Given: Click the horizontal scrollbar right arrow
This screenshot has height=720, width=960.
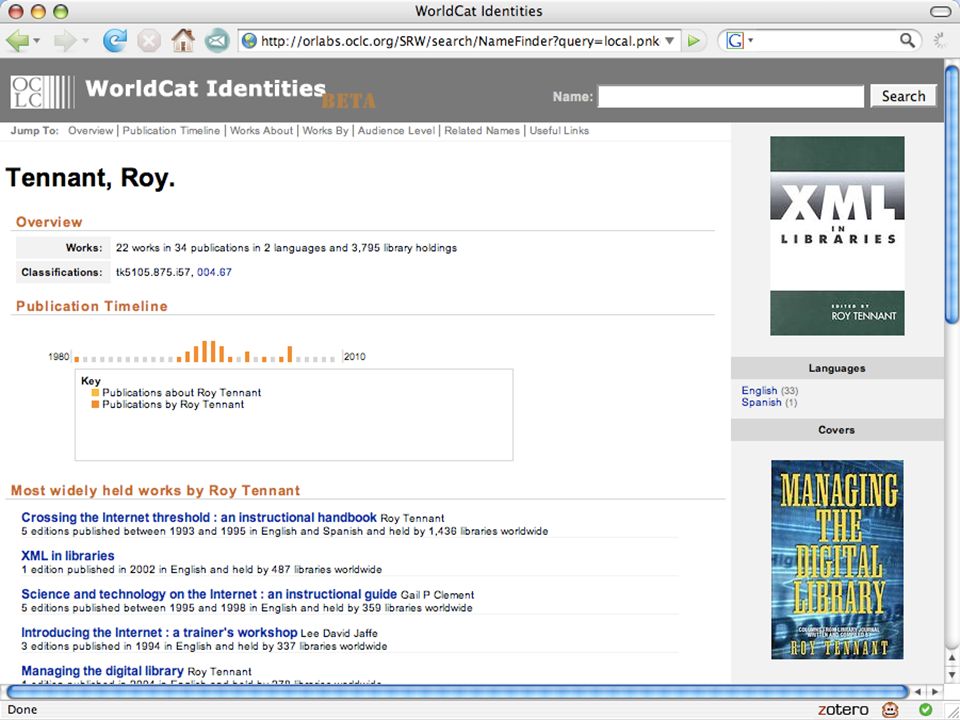Looking at the screenshot, I should tap(935, 692).
